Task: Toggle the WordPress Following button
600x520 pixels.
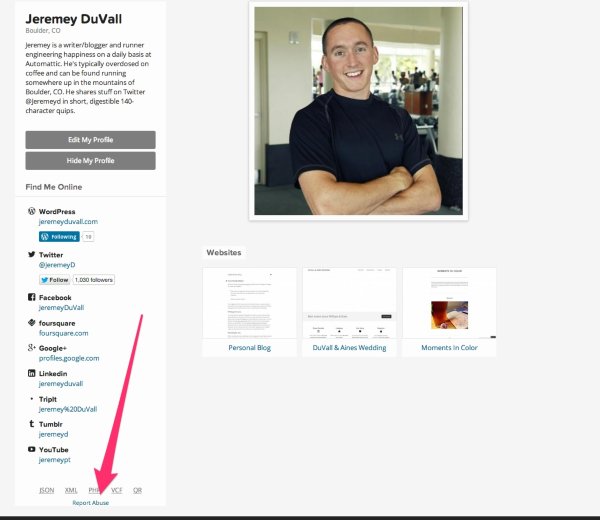Action: (59, 237)
